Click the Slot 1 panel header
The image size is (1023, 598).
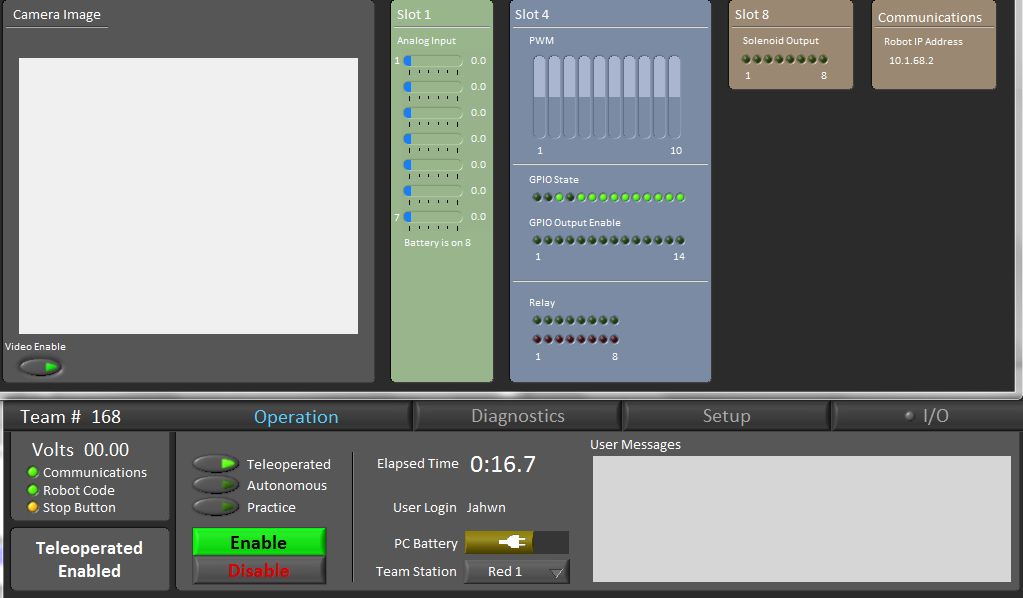coord(414,14)
